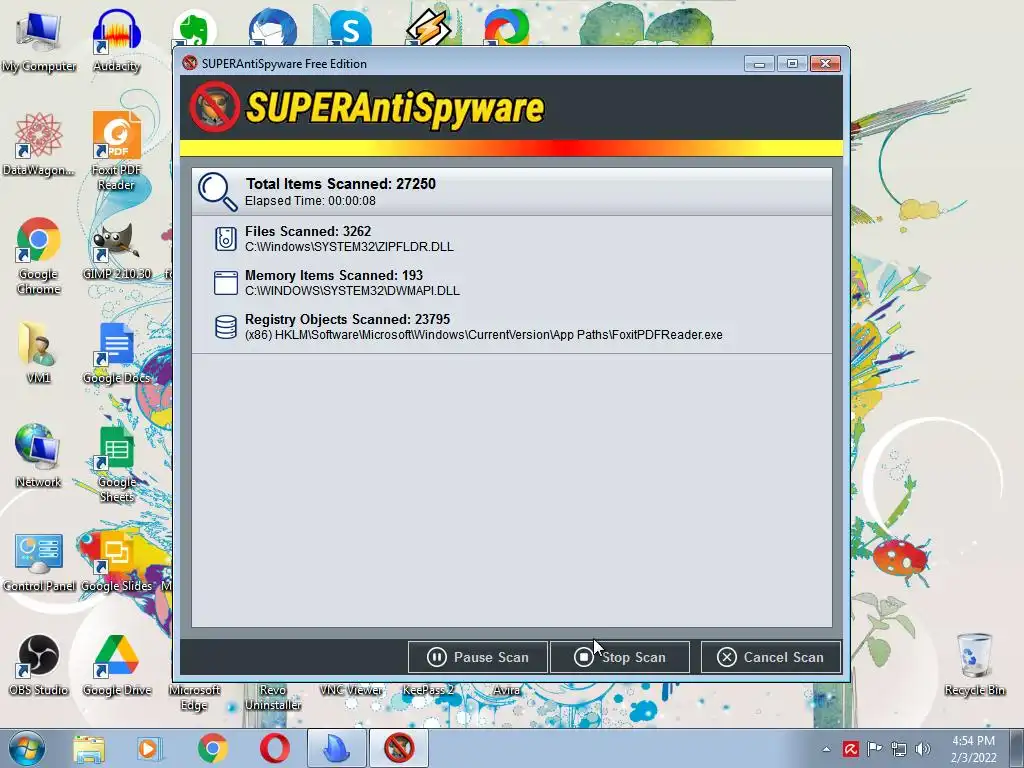Select the Network desktop icon
This screenshot has width=1024, height=768.
click(39, 456)
